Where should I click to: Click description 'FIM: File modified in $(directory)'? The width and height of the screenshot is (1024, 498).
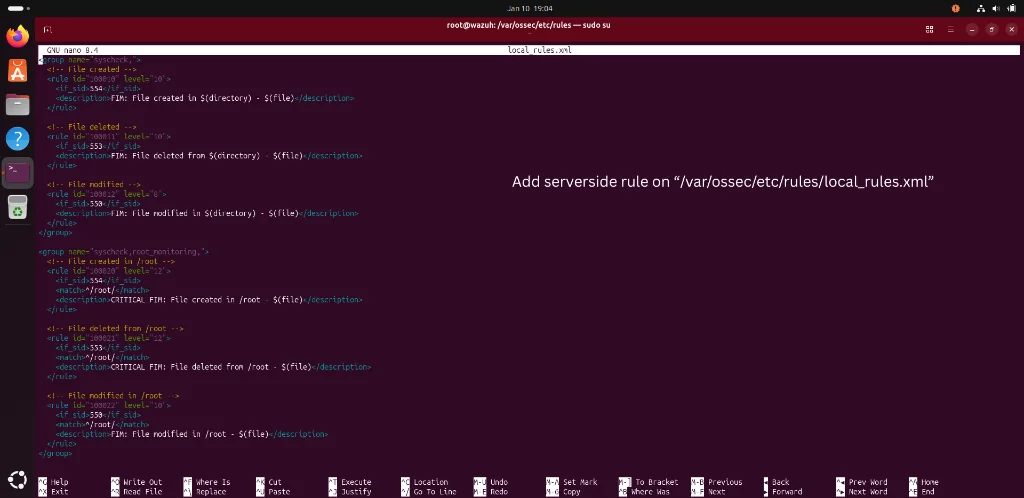(206, 213)
